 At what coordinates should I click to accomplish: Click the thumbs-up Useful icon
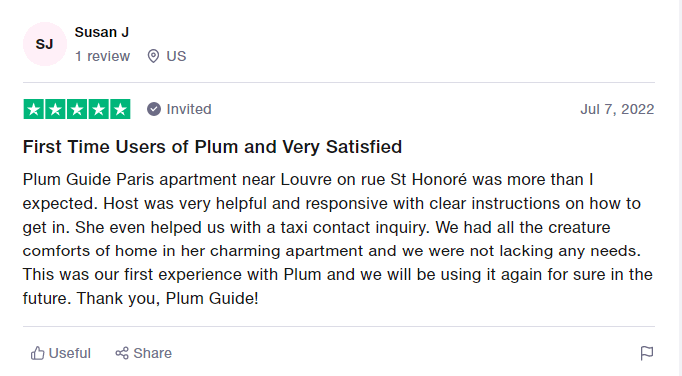click(37, 353)
